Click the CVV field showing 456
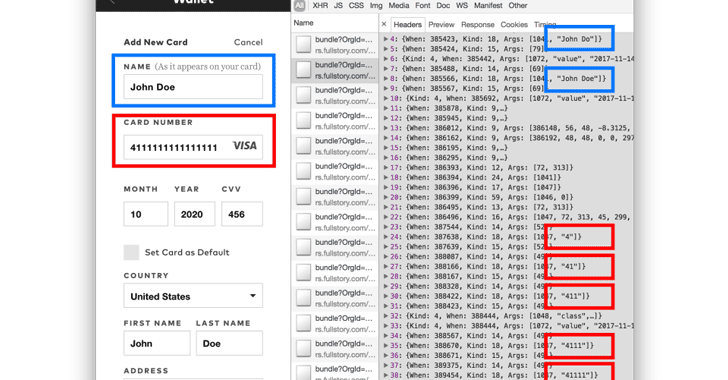Viewport: 728px width, 380px height. (x=242, y=214)
